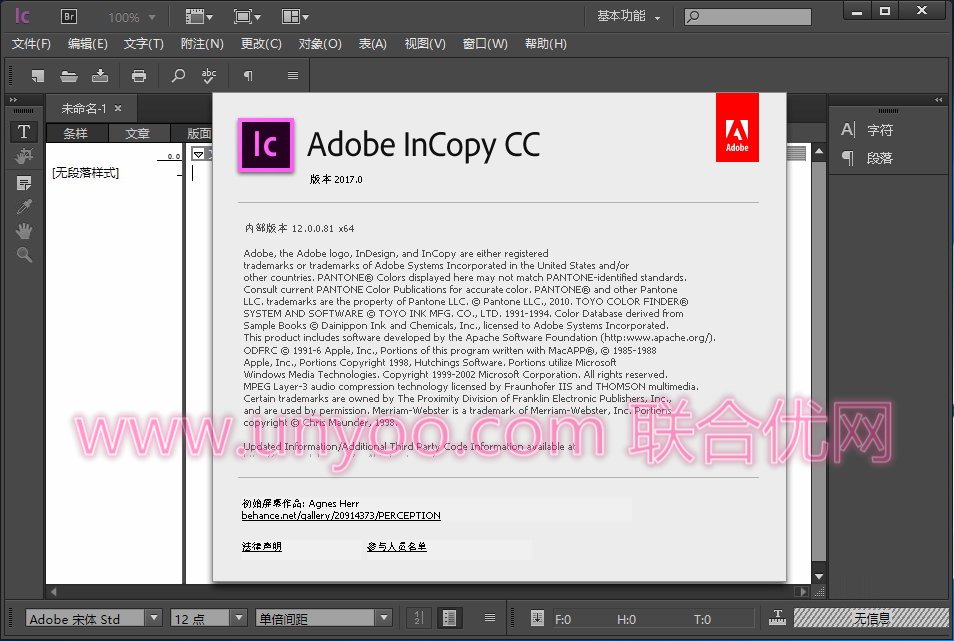Open the 文件(F) menu

(x=31, y=44)
